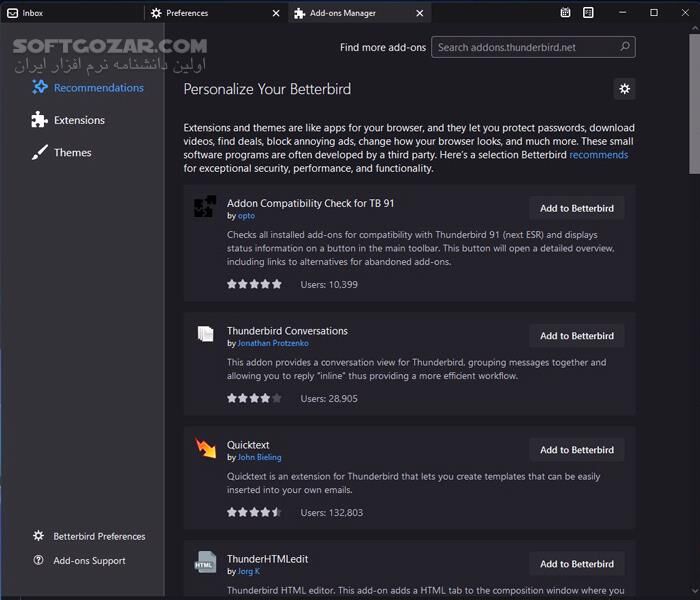Click the Quicktext arrow icon
Image resolution: width=700 pixels, height=600 pixels.
(x=205, y=448)
